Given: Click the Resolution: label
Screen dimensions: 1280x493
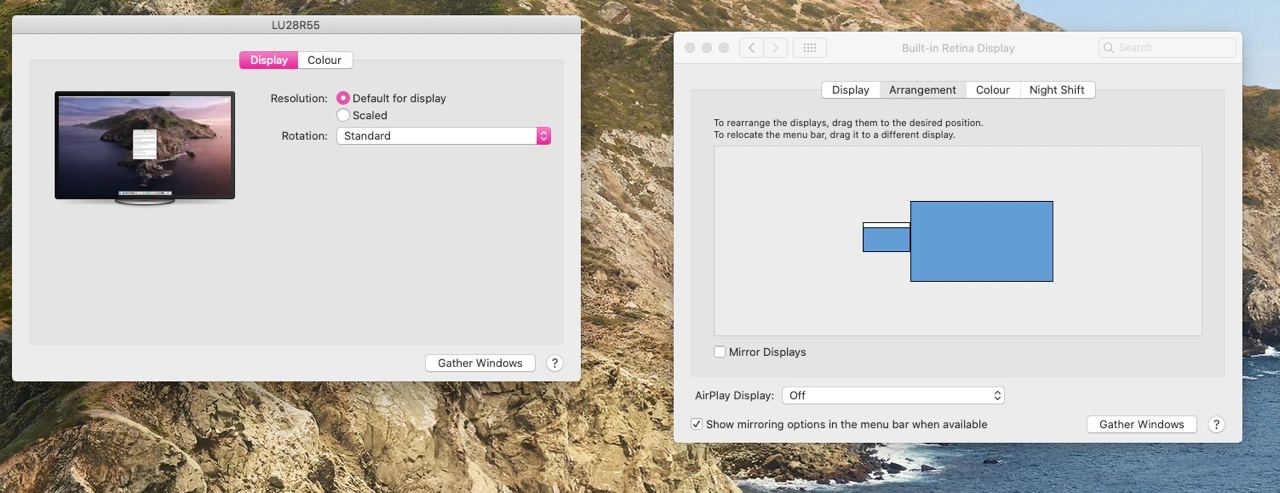Looking at the screenshot, I should (299, 98).
